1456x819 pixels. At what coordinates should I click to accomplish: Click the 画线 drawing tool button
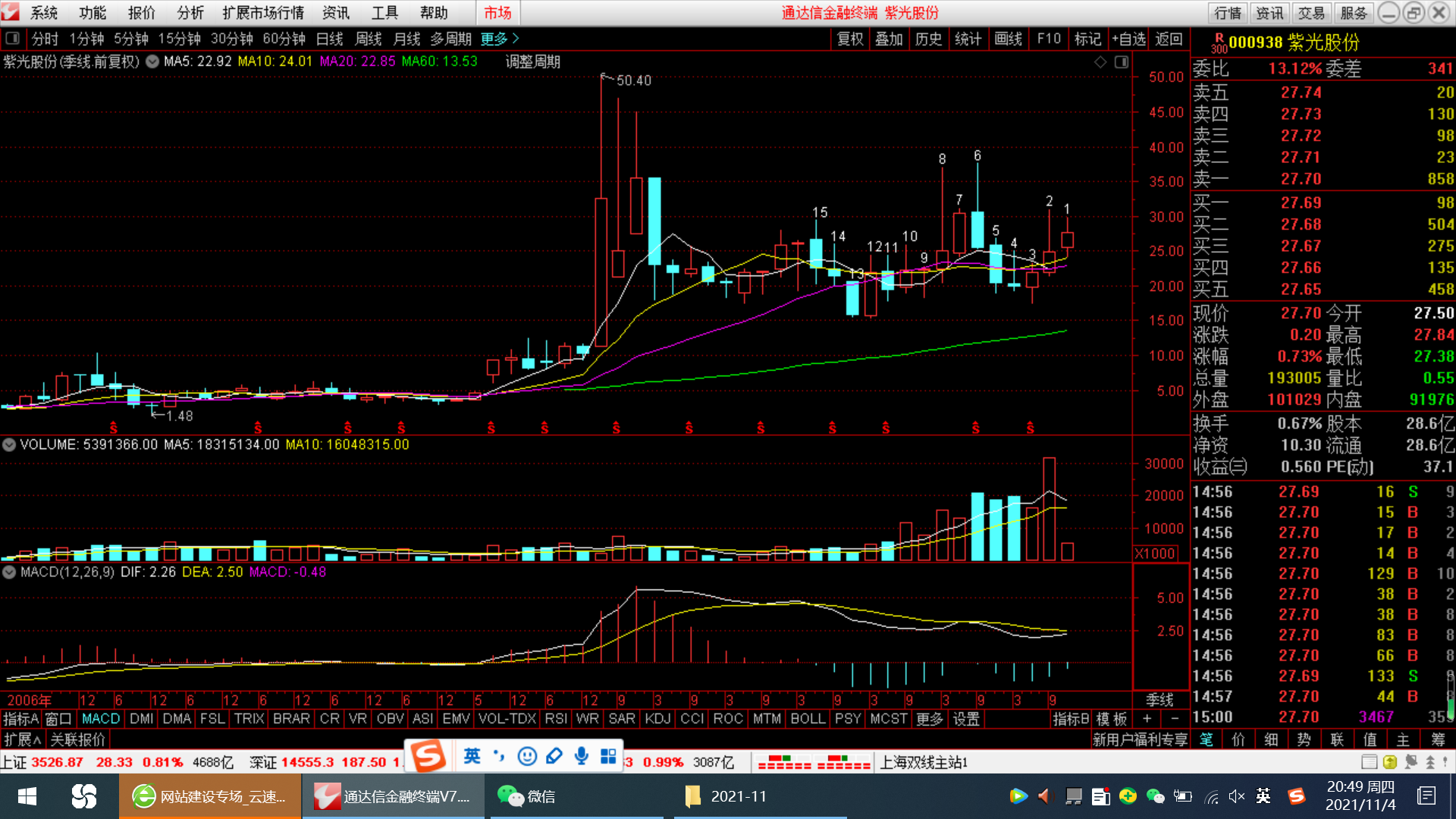point(1008,39)
